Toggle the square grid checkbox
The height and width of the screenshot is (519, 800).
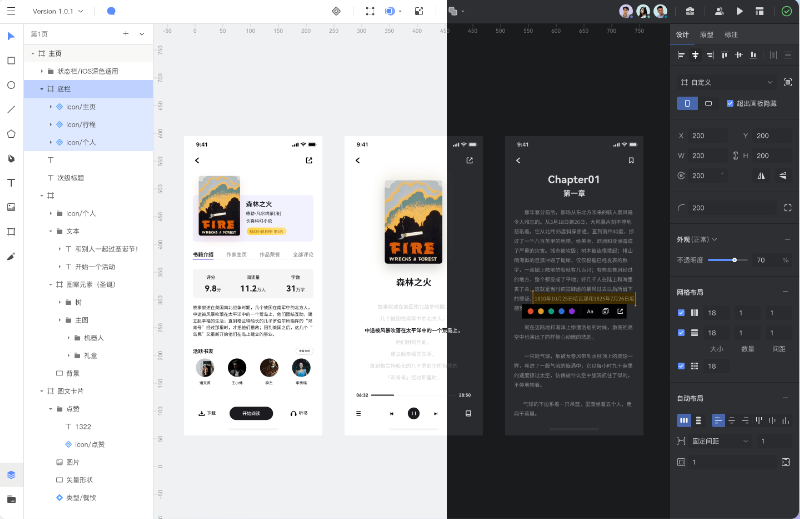click(x=681, y=366)
